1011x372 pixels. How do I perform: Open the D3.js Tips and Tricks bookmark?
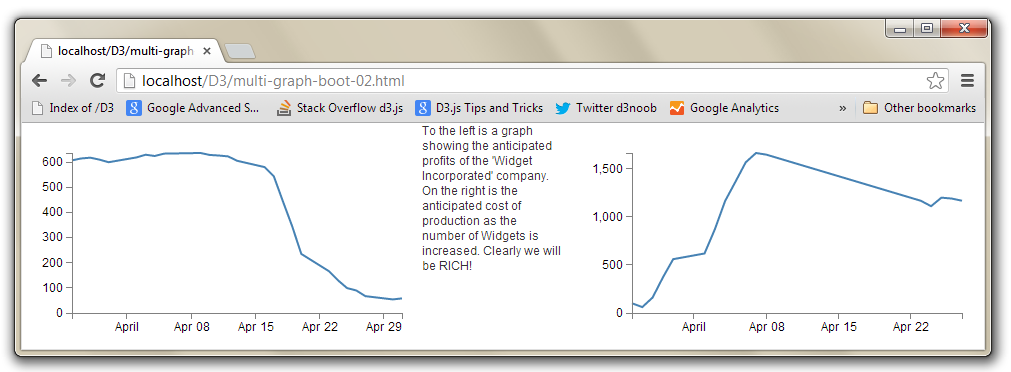(479, 108)
